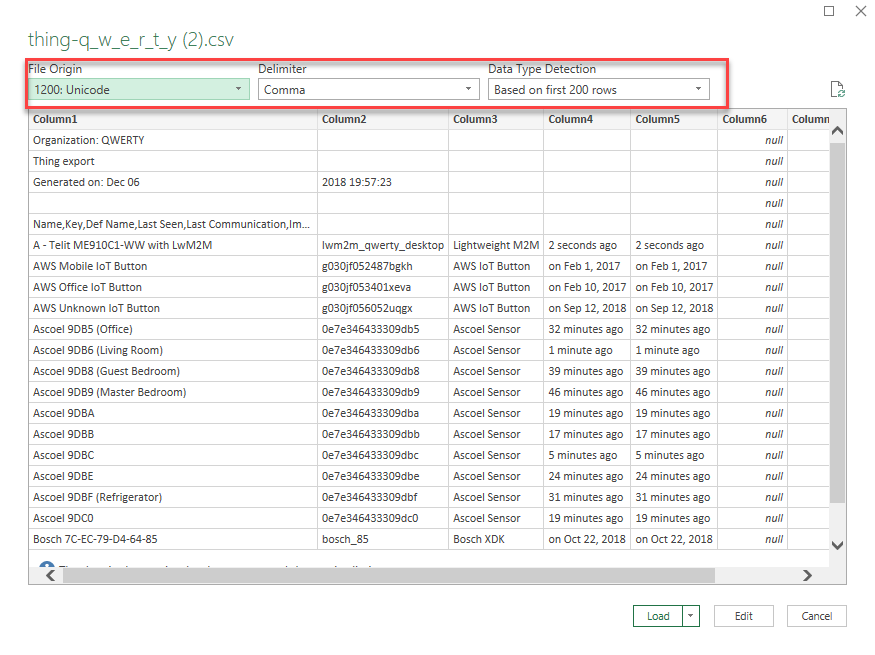This screenshot has width=875, height=655.
Task: Click the vertical scrollbar thumb
Action: pyautogui.click(x=838, y=320)
